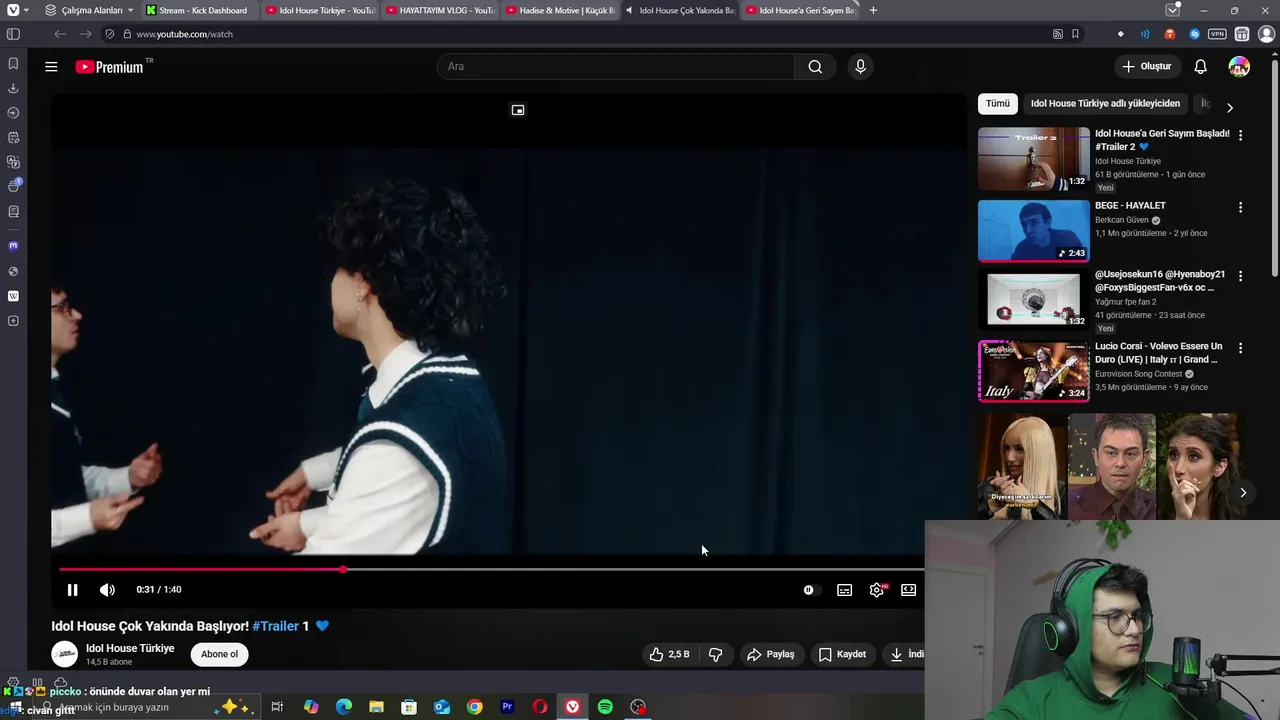Open options for @Usejosekun16 video

click(x=1240, y=276)
